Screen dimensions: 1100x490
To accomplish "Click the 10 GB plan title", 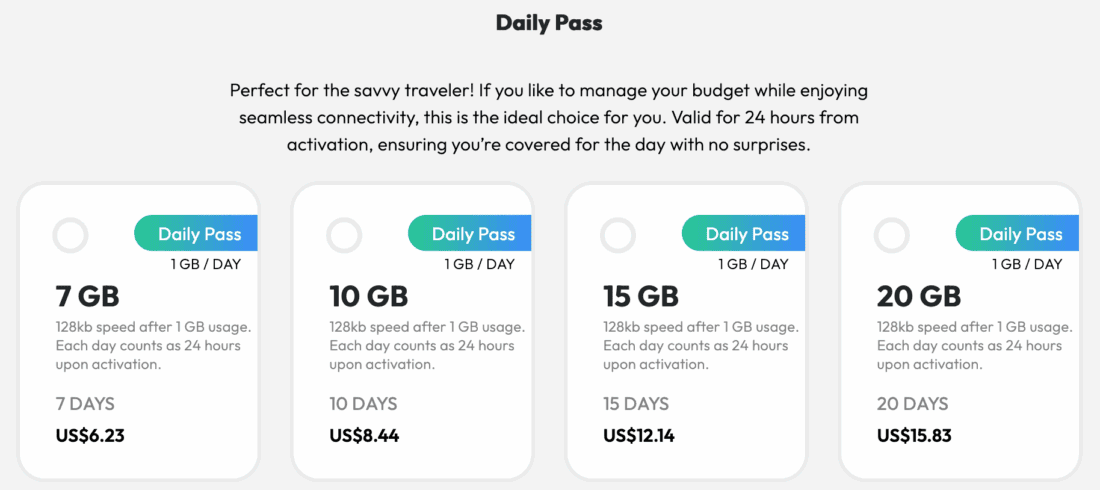I will [368, 296].
